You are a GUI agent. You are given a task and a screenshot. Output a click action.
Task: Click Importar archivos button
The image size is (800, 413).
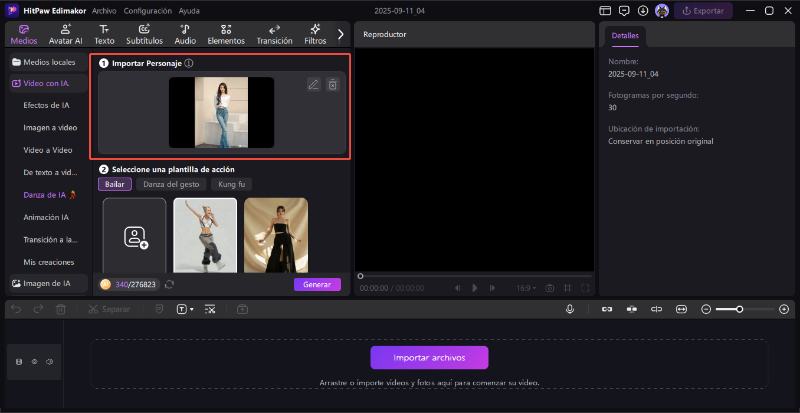(429, 358)
